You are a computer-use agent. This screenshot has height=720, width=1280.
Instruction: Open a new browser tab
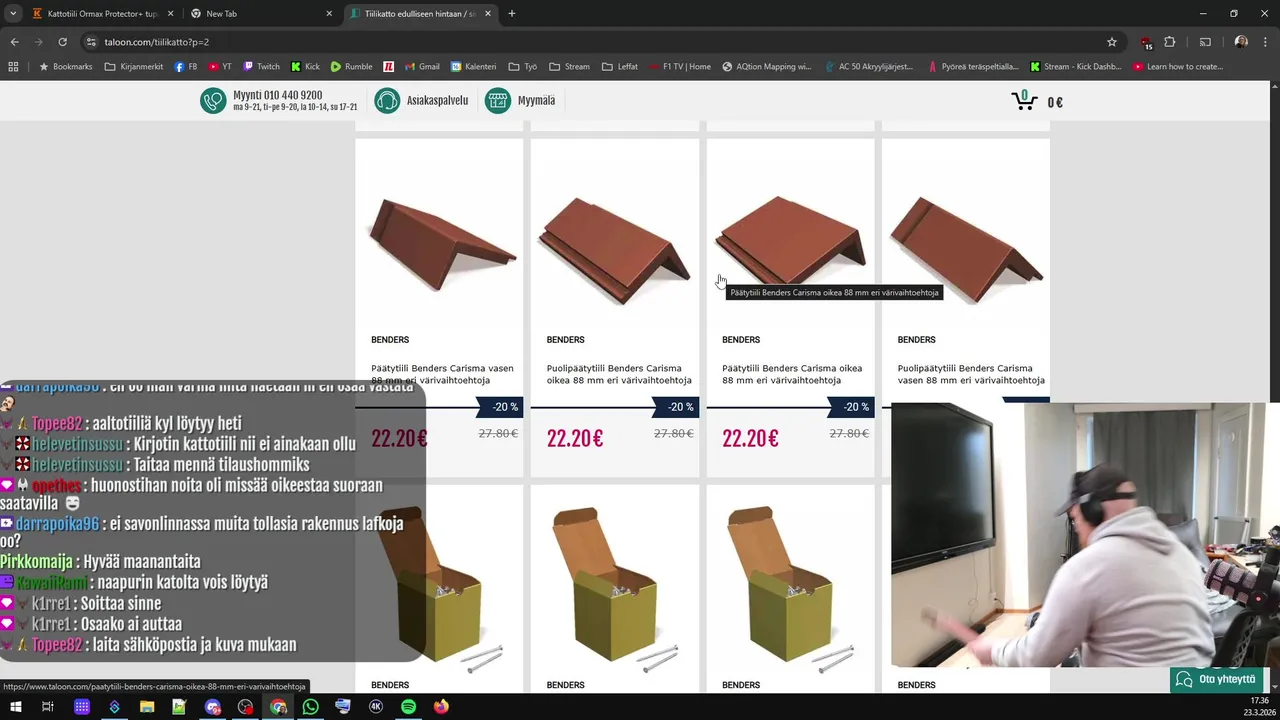click(512, 14)
